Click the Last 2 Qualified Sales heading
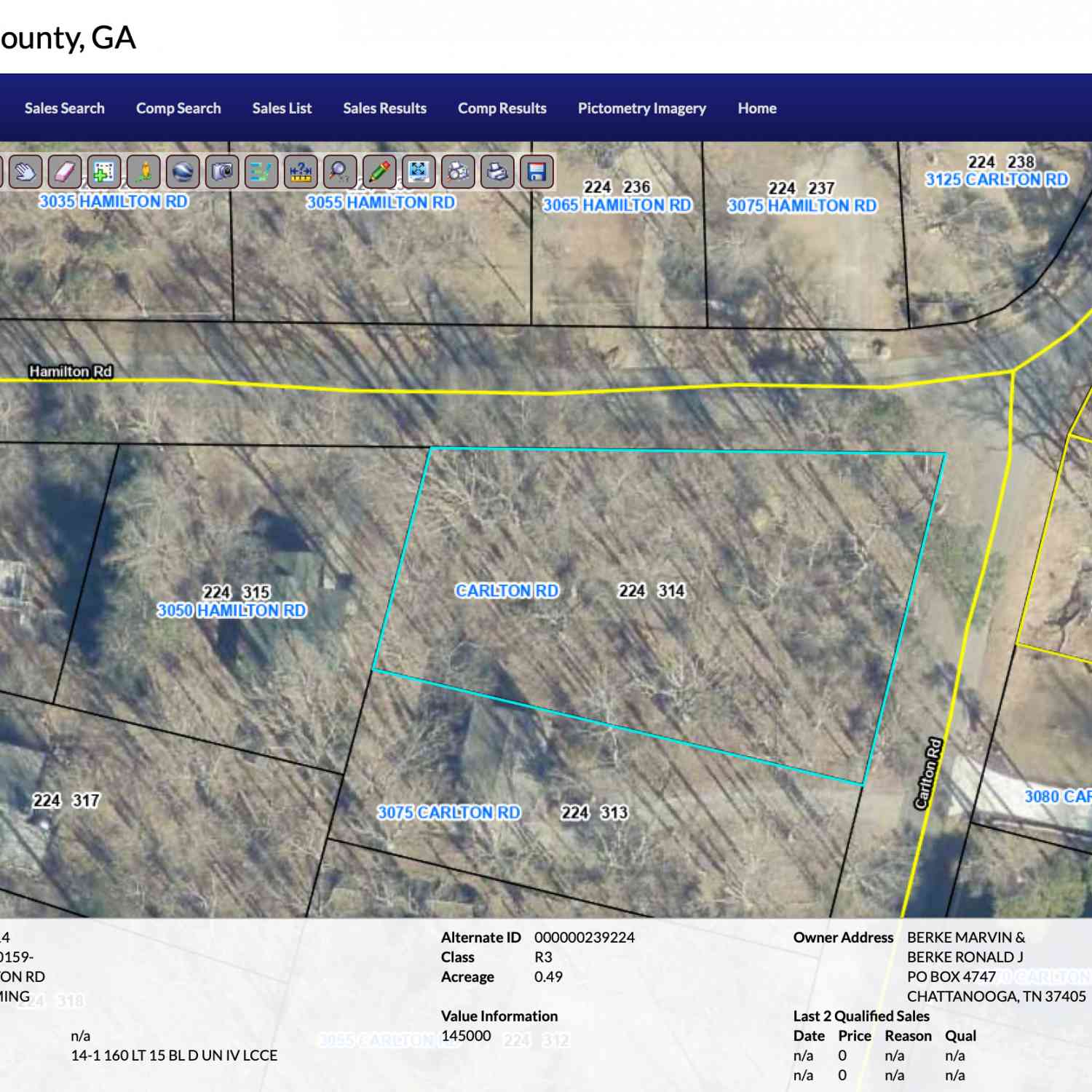 (x=861, y=1016)
